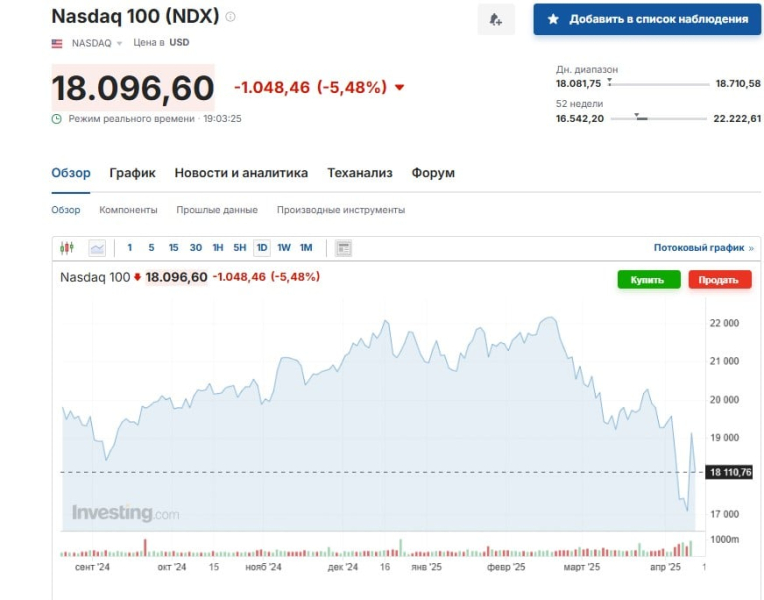This screenshot has width=764, height=600.
Task: Click the US flag icon
Action: click(x=57, y=43)
